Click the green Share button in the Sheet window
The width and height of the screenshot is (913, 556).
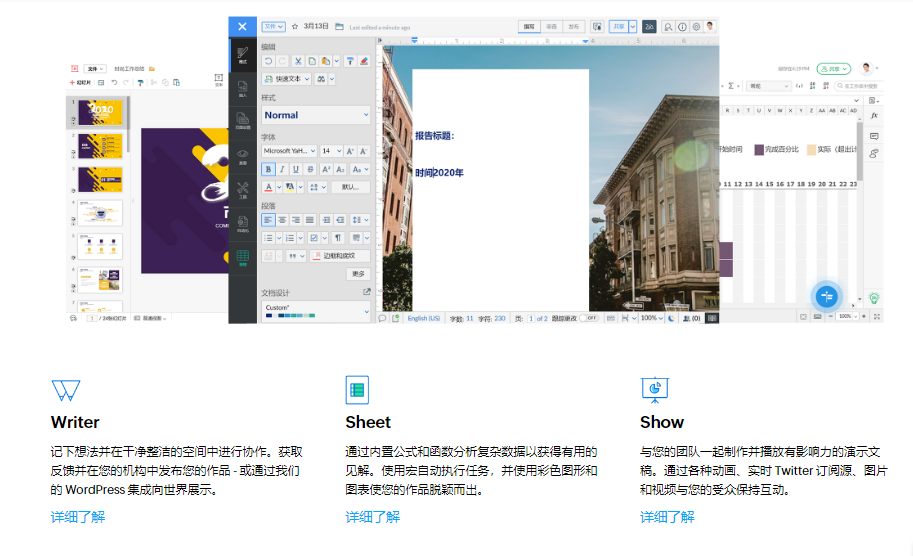pyautogui.click(x=834, y=69)
